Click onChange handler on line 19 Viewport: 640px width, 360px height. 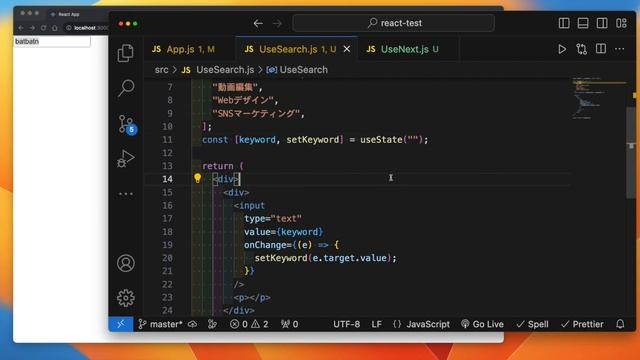[291, 245]
